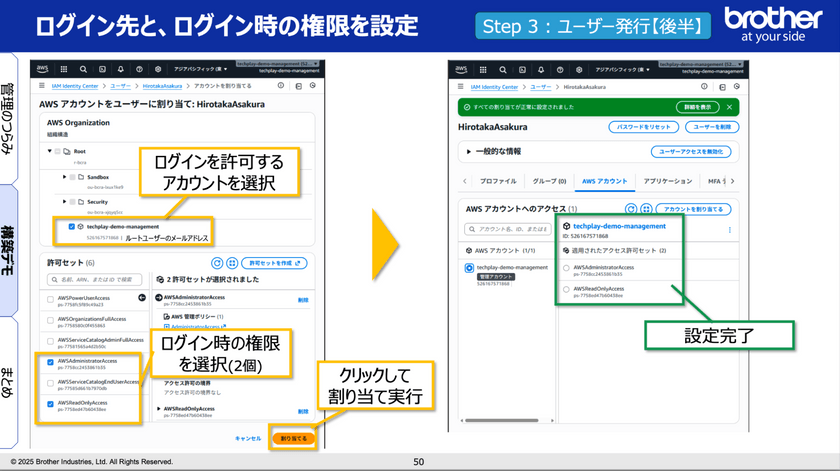
Task: Refresh the 許可セット list
Action: coord(218,262)
